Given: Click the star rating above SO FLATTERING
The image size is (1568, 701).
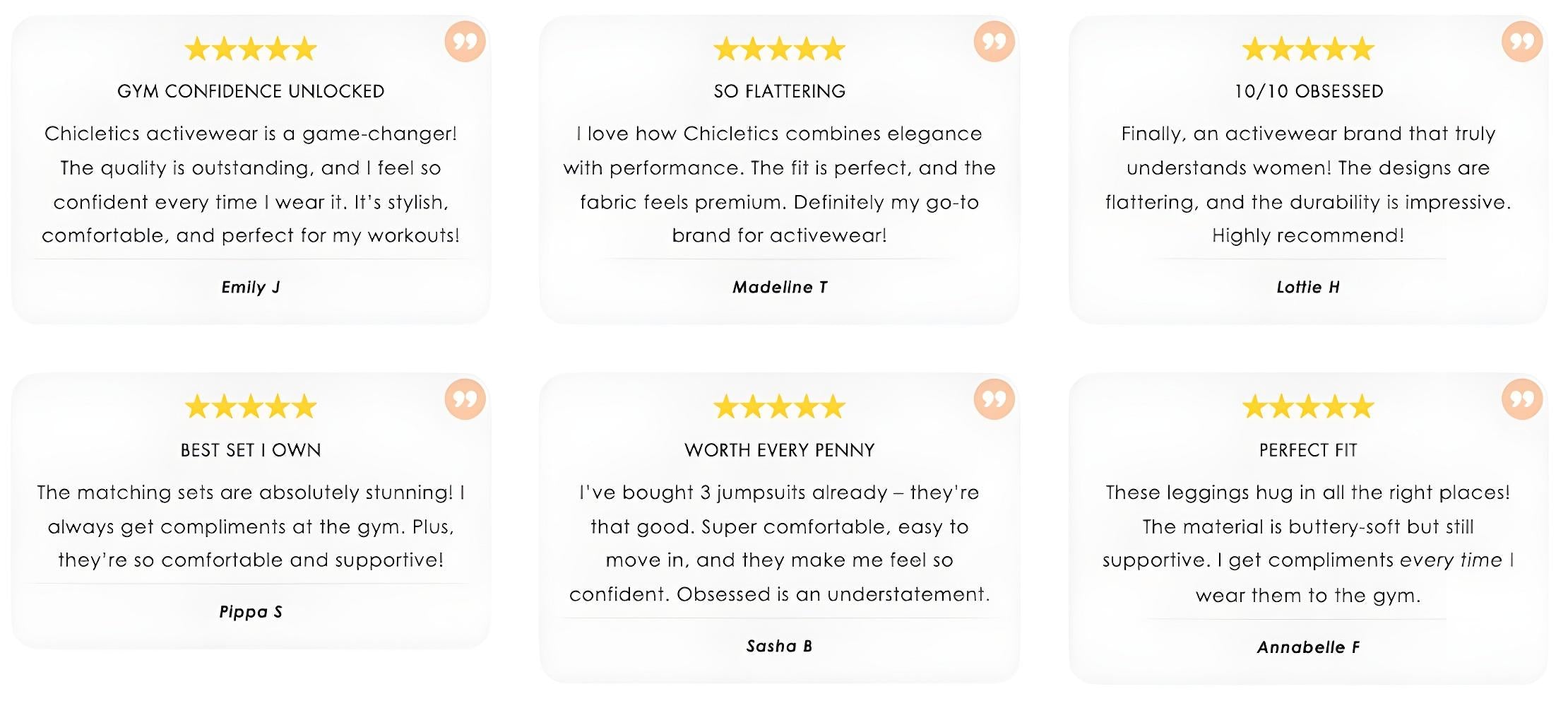Looking at the screenshot, I should coord(780,49).
